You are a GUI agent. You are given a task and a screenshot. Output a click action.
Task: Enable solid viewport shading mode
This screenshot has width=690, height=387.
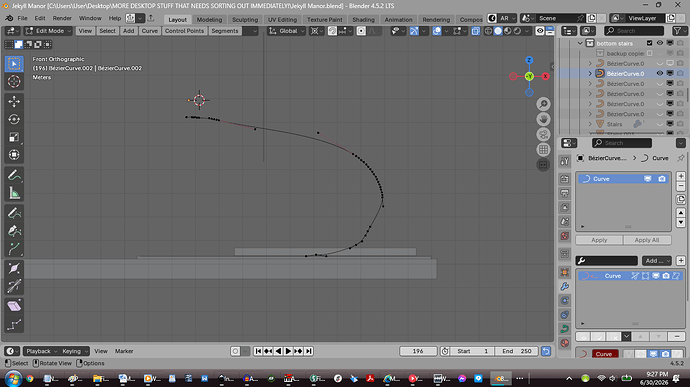click(498, 31)
